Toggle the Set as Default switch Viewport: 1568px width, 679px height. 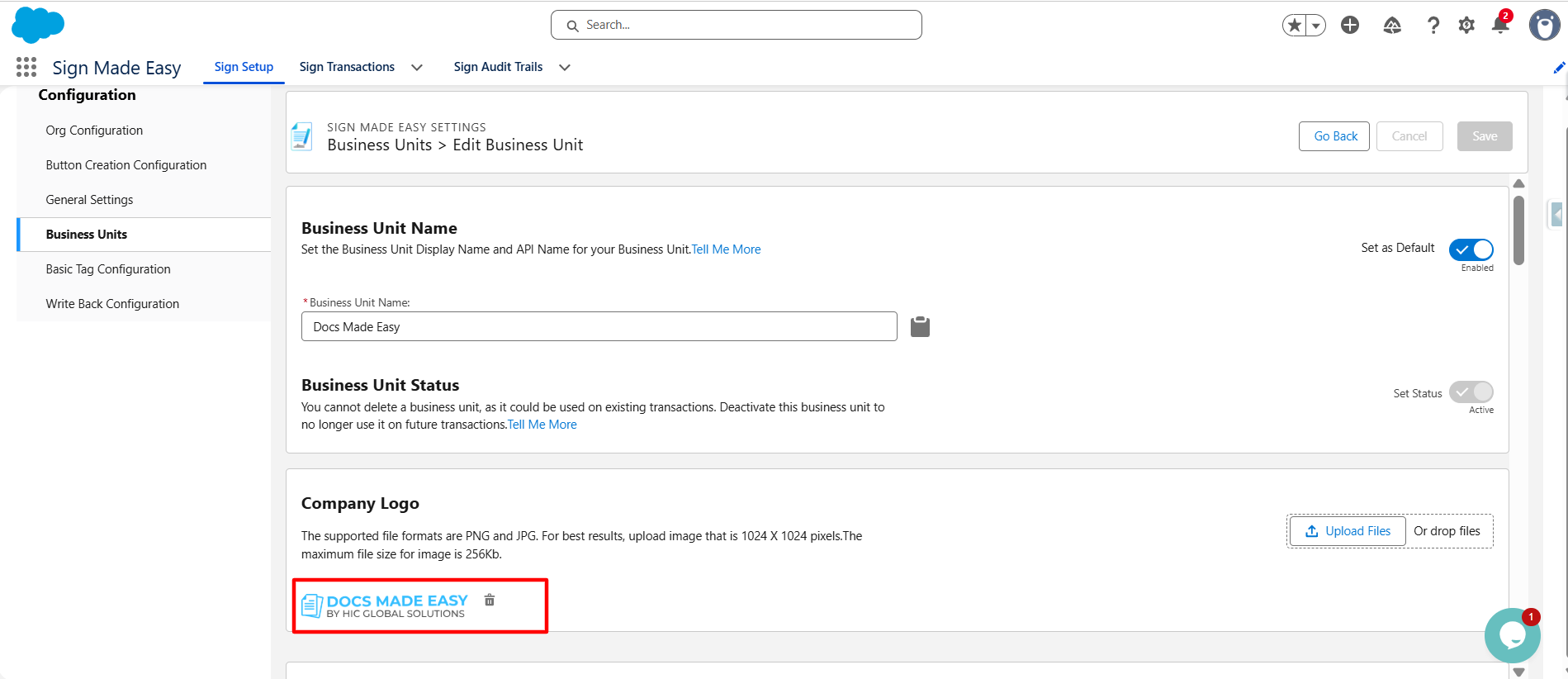[x=1471, y=249]
